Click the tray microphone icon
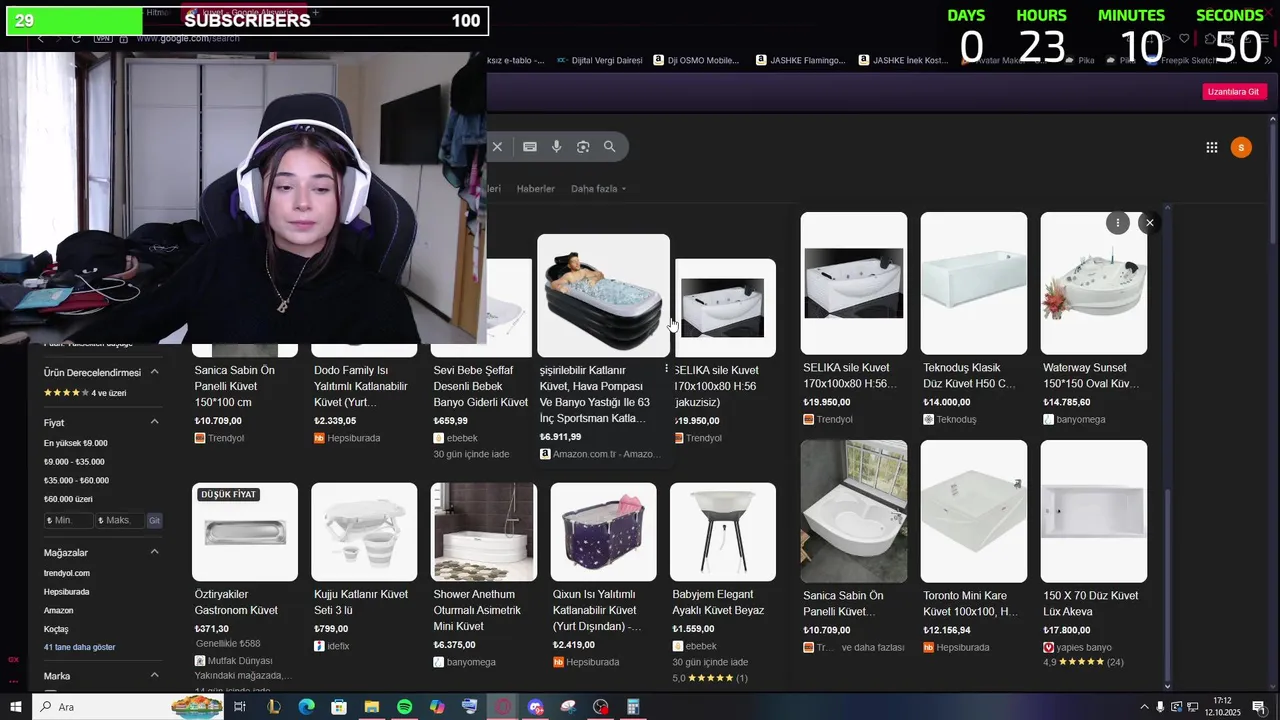The image size is (1280, 720). pyautogui.click(x=1160, y=707)
